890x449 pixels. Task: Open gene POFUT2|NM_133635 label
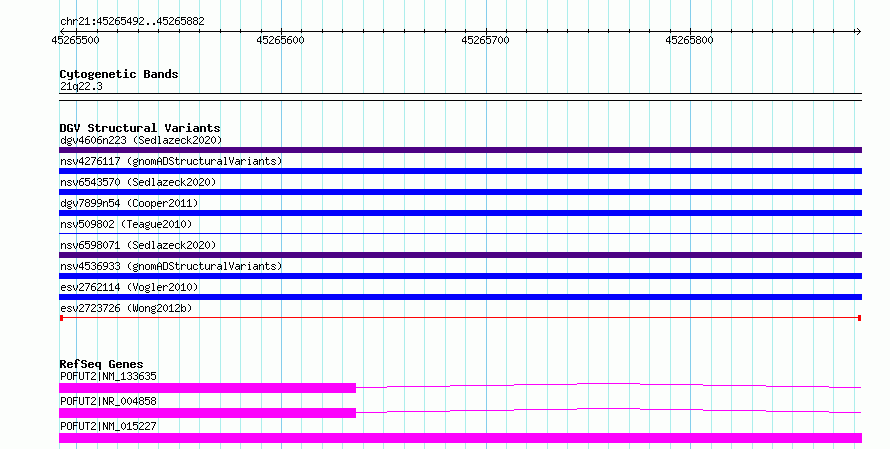[x=108, y=376]
